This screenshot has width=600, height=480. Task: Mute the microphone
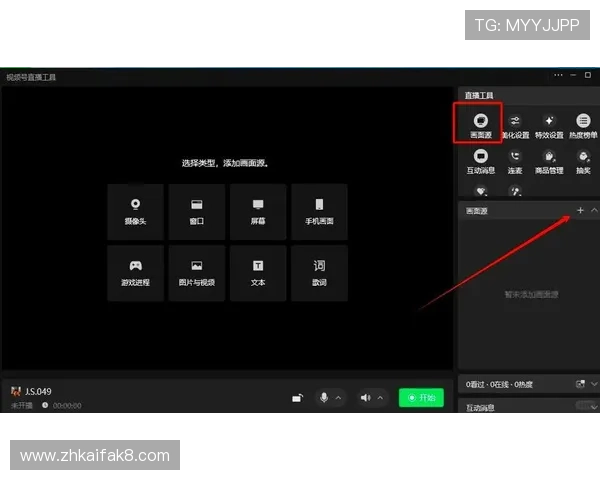(323, 398)
